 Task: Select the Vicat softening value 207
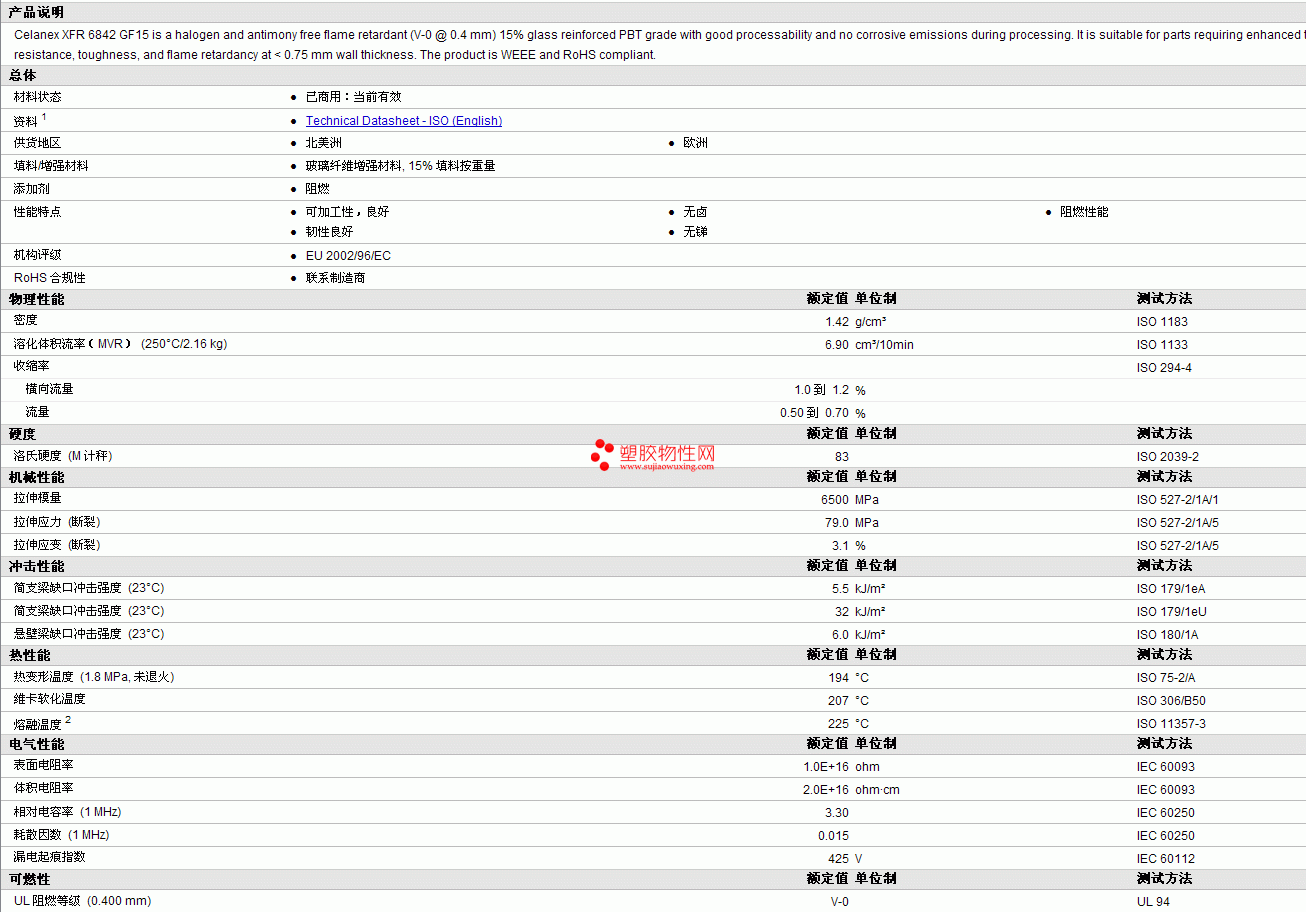[x=838, y=701]
